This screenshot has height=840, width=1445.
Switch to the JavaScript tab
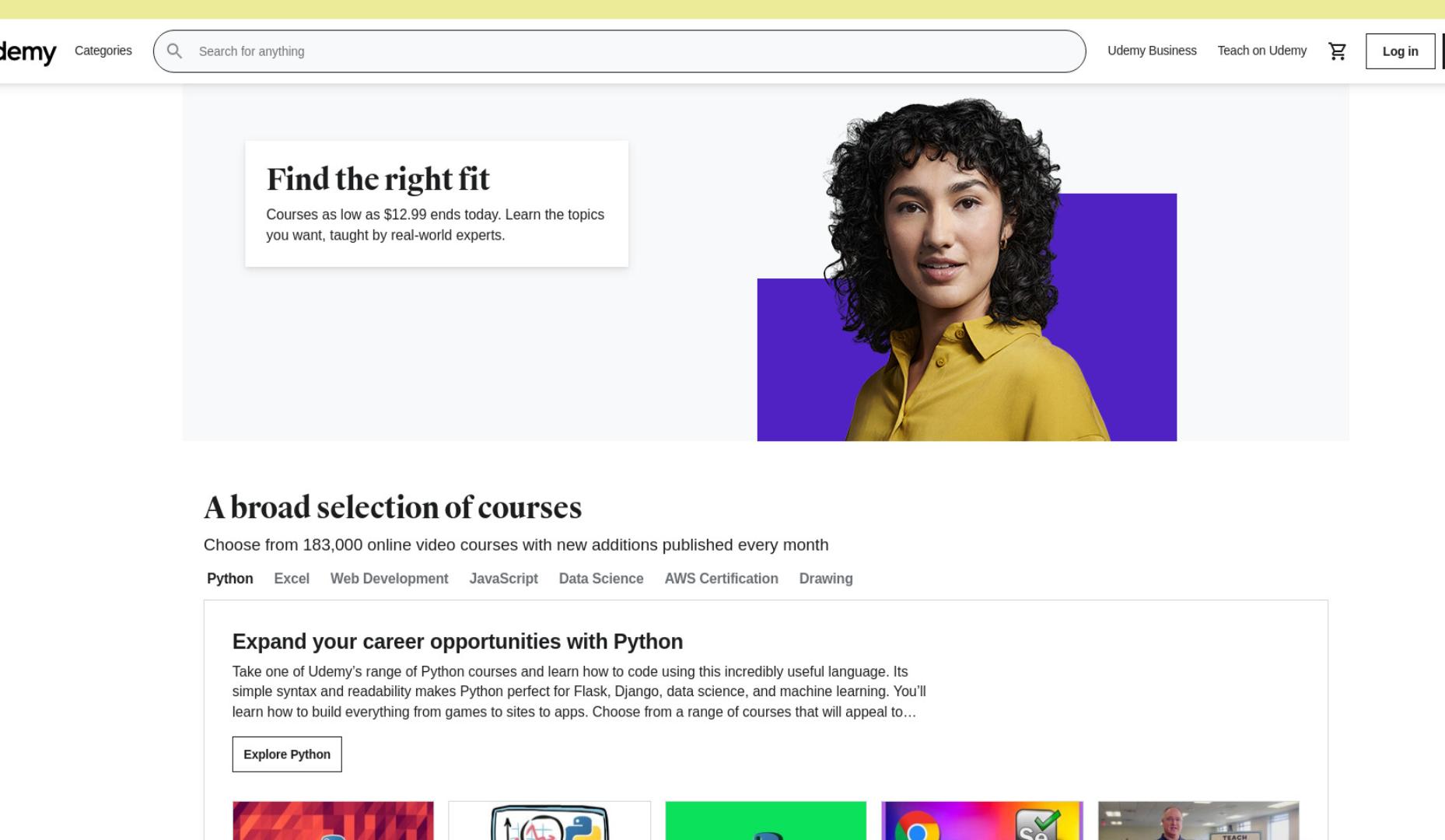pos(503,579)
